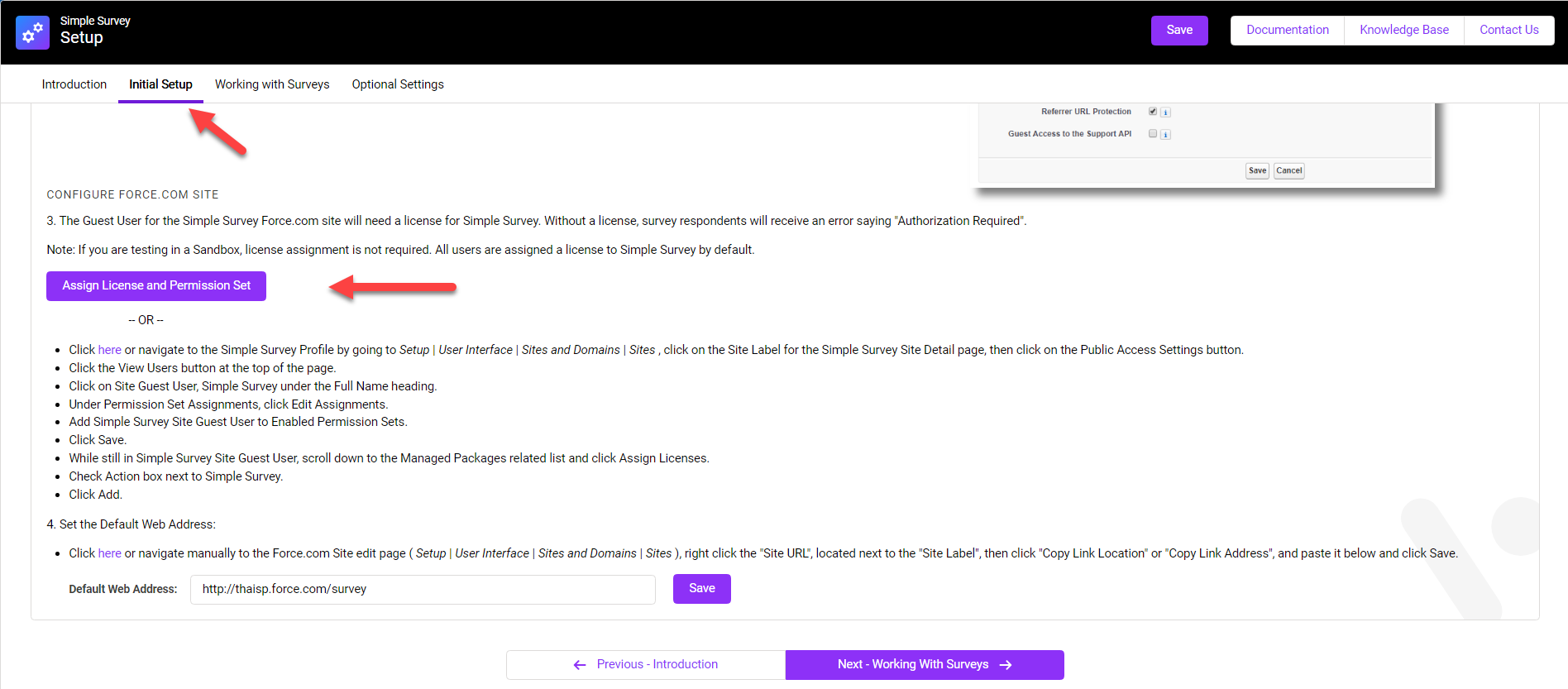The height and width of the screenshot is (689, 1568).
Task: Click the CONFIGURE FORCE.COM SITE heading
Action: point(132,195)
